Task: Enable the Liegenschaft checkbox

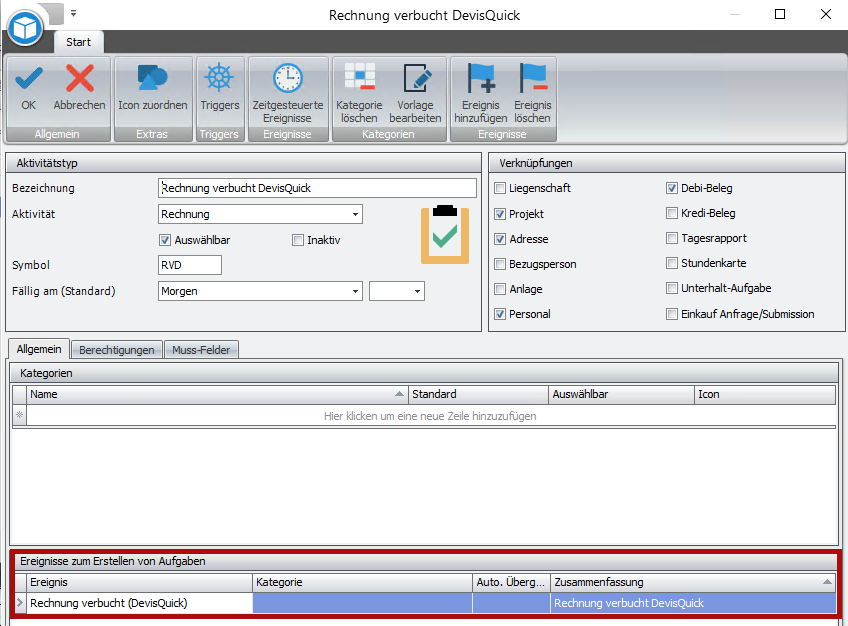Action: [500, 188]
